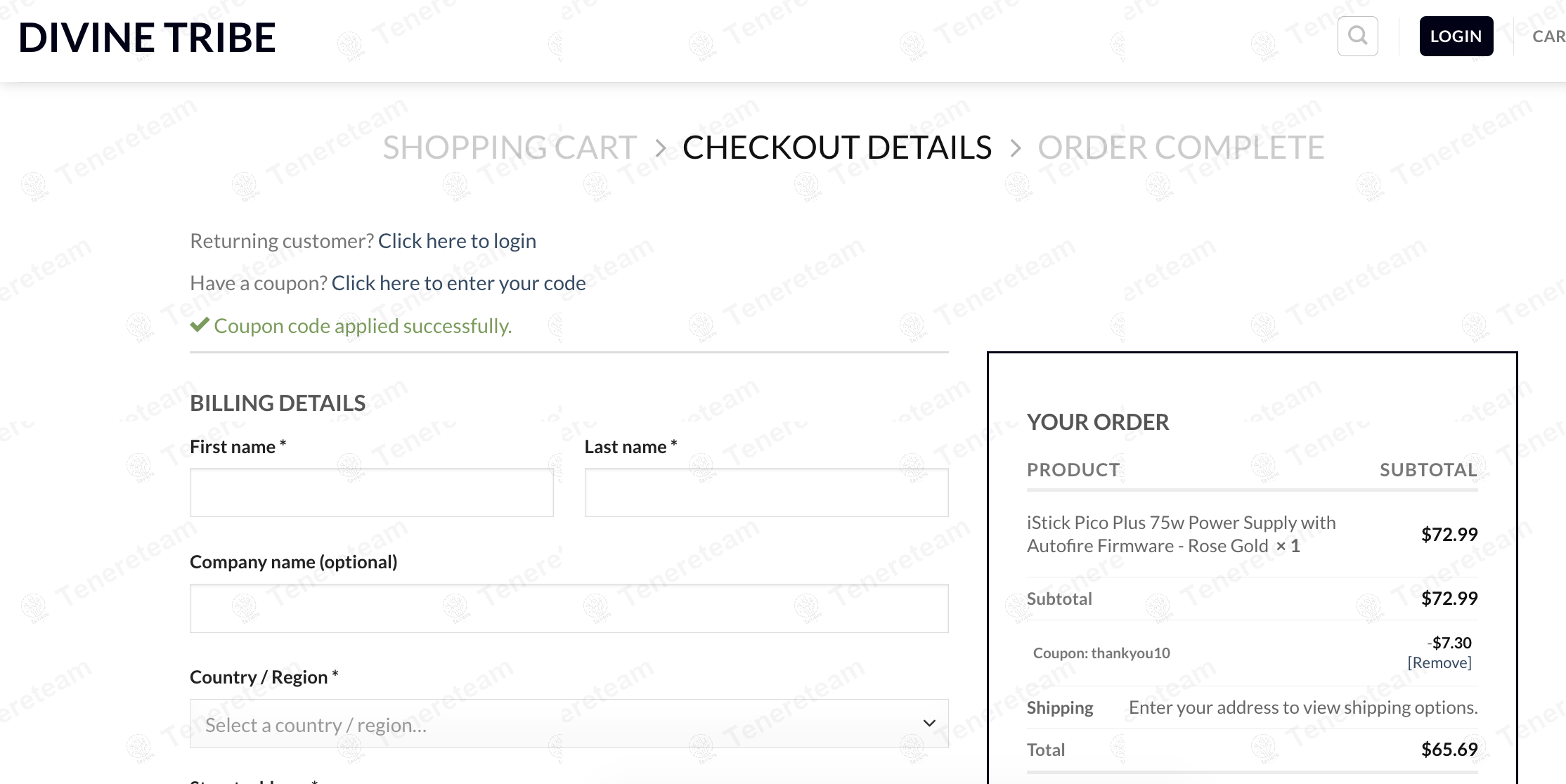Select the Checkout Details step
Screen dimensions: 1566x784
pyautogui.click(x=836, y=148)
